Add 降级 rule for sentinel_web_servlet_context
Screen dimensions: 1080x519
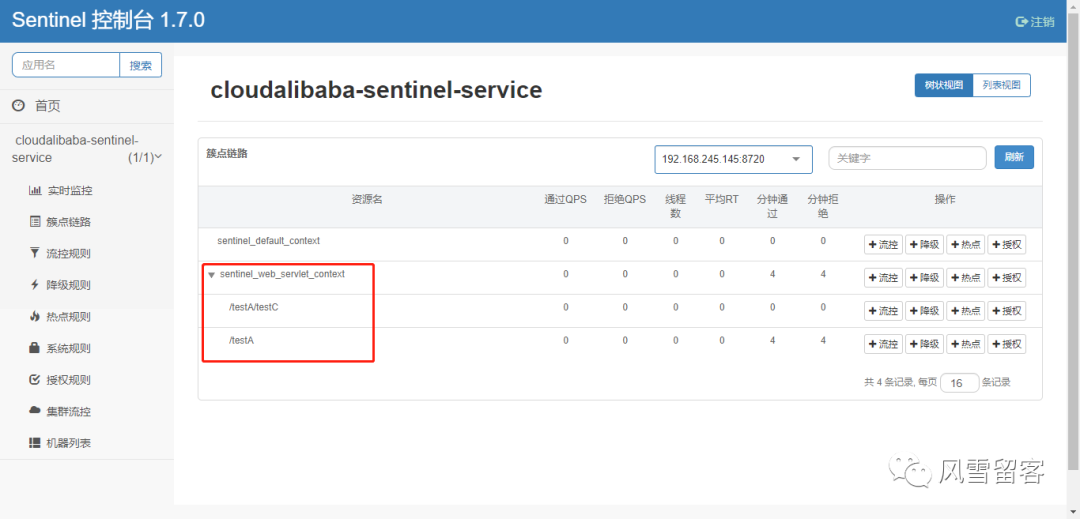[x=924, y=278]
